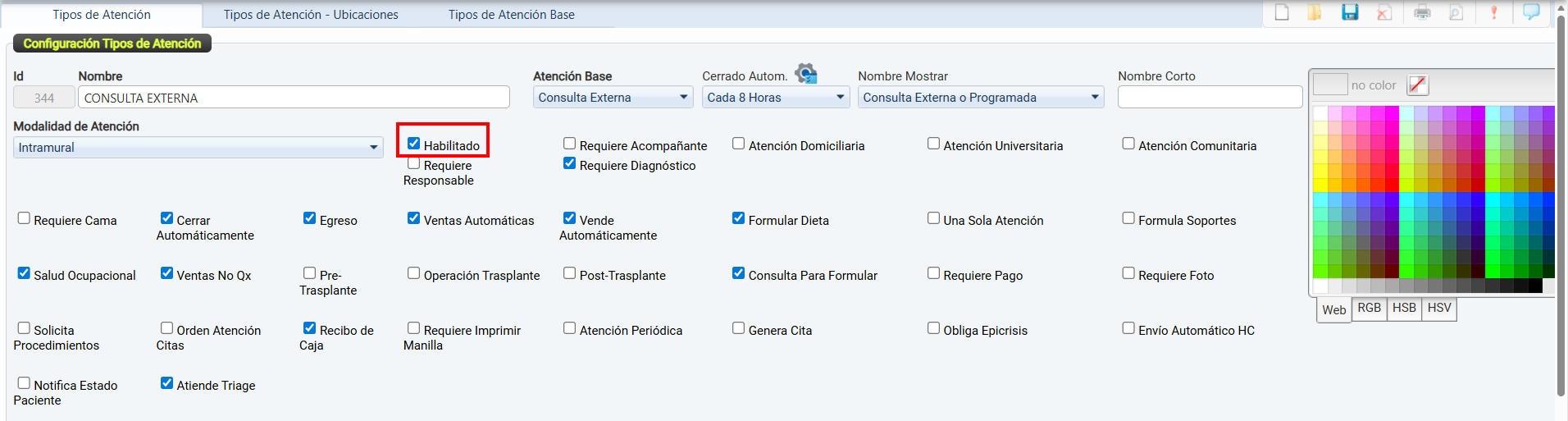Switch to Tipos de Atención - Ubicaciones tab
1568x421 pixels.
pos(311,15)
